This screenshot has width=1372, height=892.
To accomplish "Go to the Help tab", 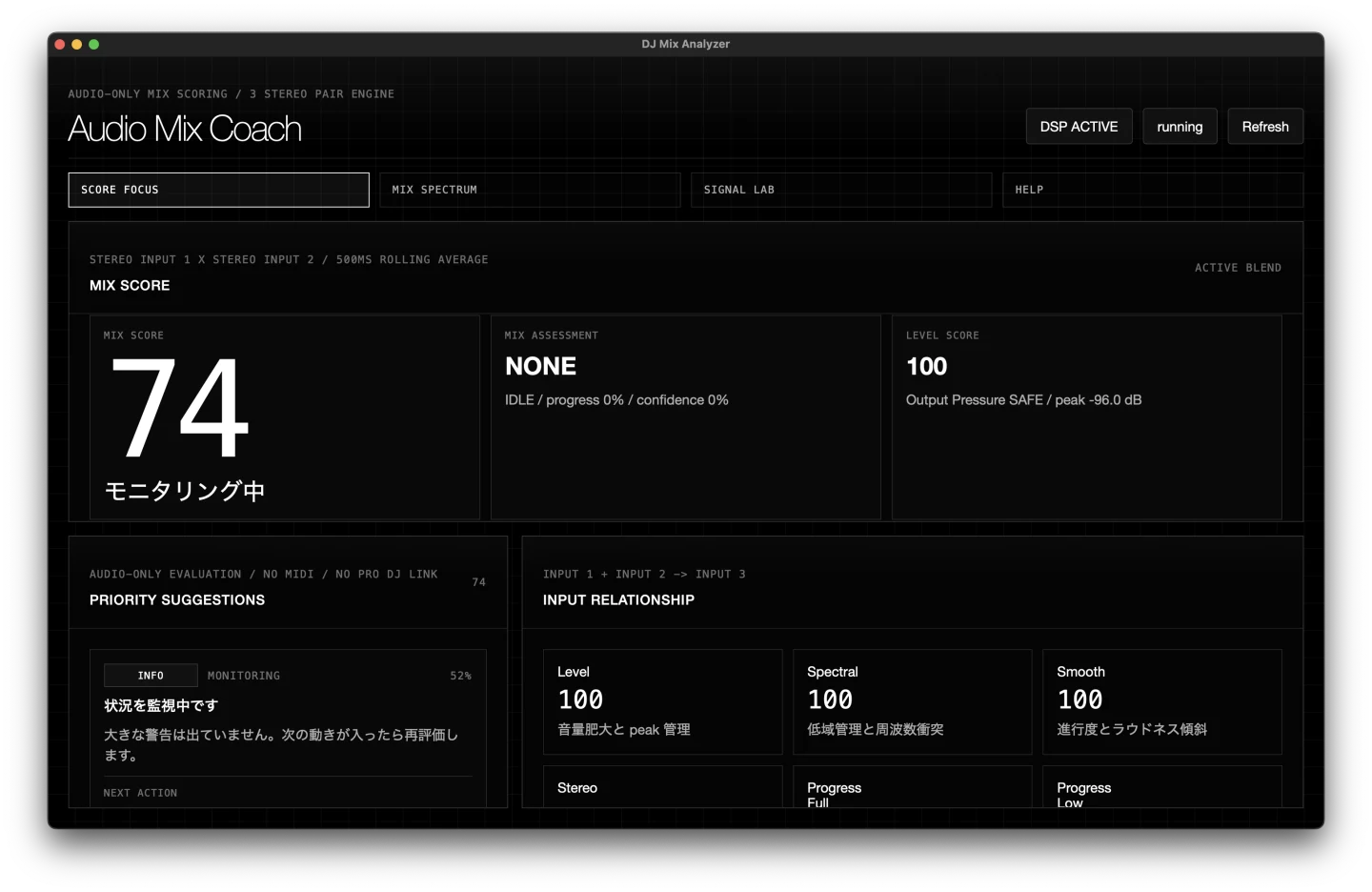I will click(1152, 190).
